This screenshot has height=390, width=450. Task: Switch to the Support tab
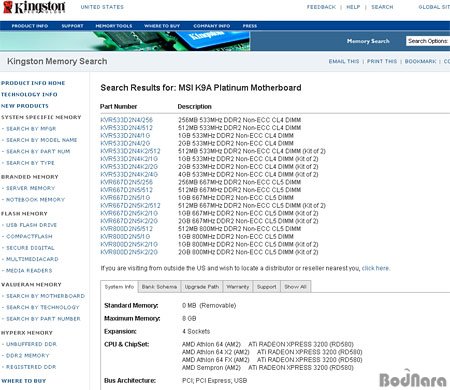tap(266, 287)
